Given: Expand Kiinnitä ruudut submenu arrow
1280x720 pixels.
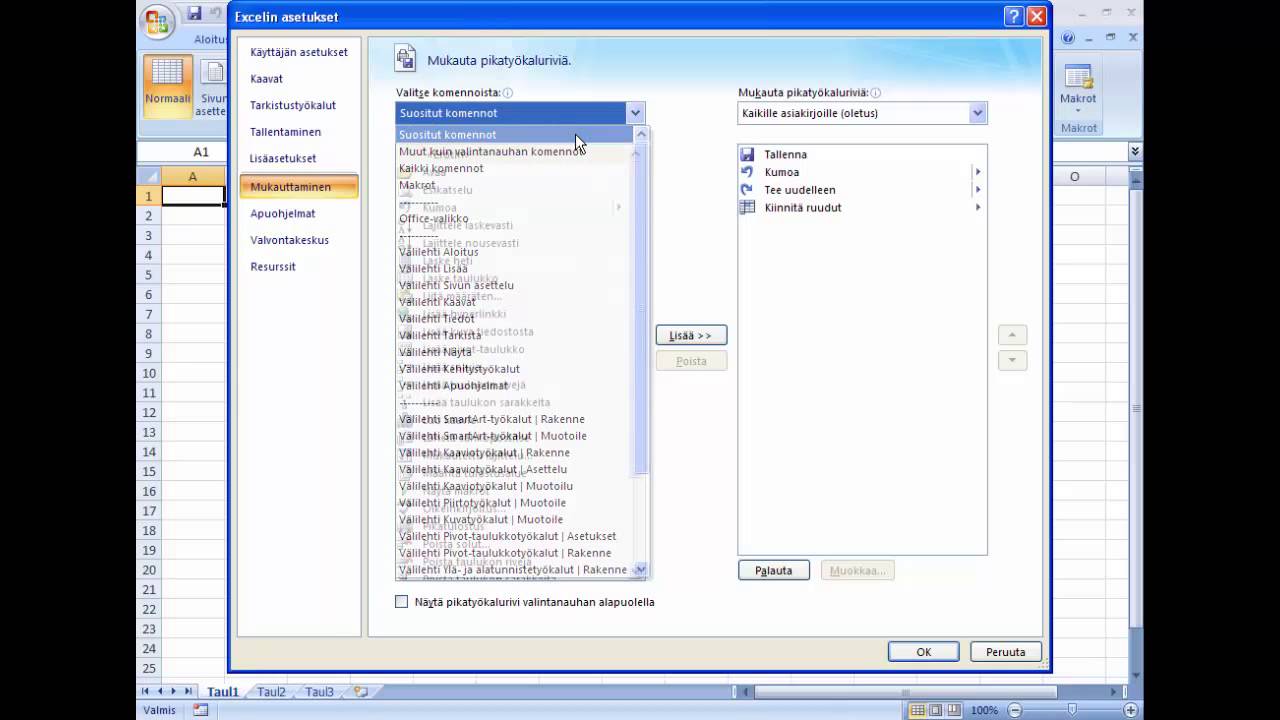Looking at the screenshot, I should [978, 208].
